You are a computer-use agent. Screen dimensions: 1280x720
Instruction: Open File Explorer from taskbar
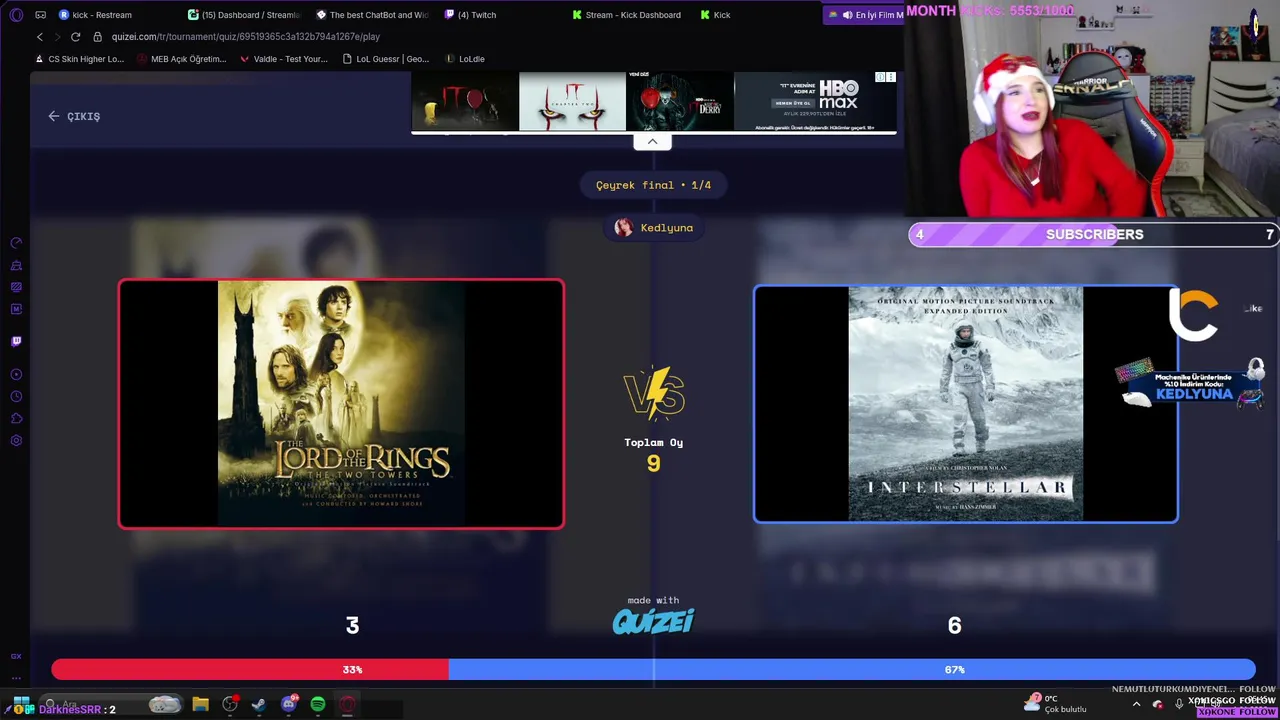tap(200, 704)
